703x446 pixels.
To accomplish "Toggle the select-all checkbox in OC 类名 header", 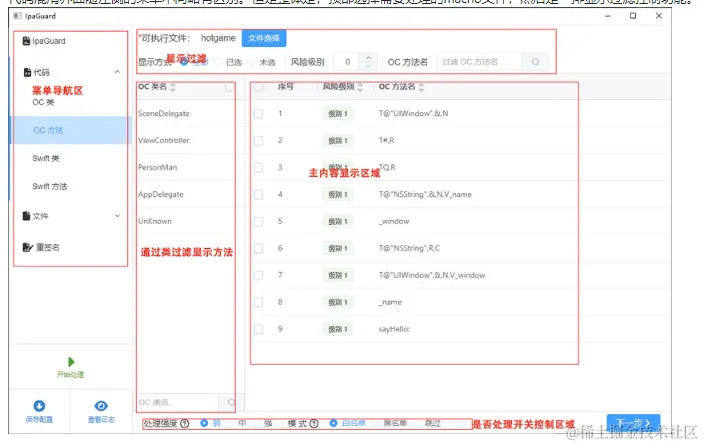I will (x=229, y=87).
